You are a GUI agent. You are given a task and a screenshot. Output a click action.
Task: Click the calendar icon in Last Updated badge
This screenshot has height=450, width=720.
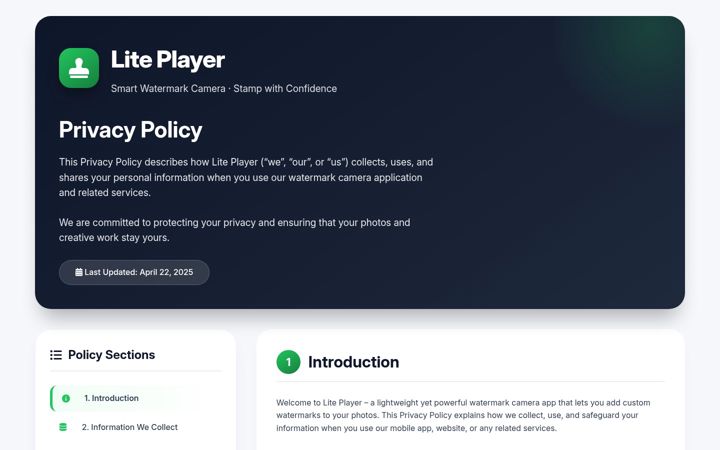pyautogui.click(x=79, y=272)
